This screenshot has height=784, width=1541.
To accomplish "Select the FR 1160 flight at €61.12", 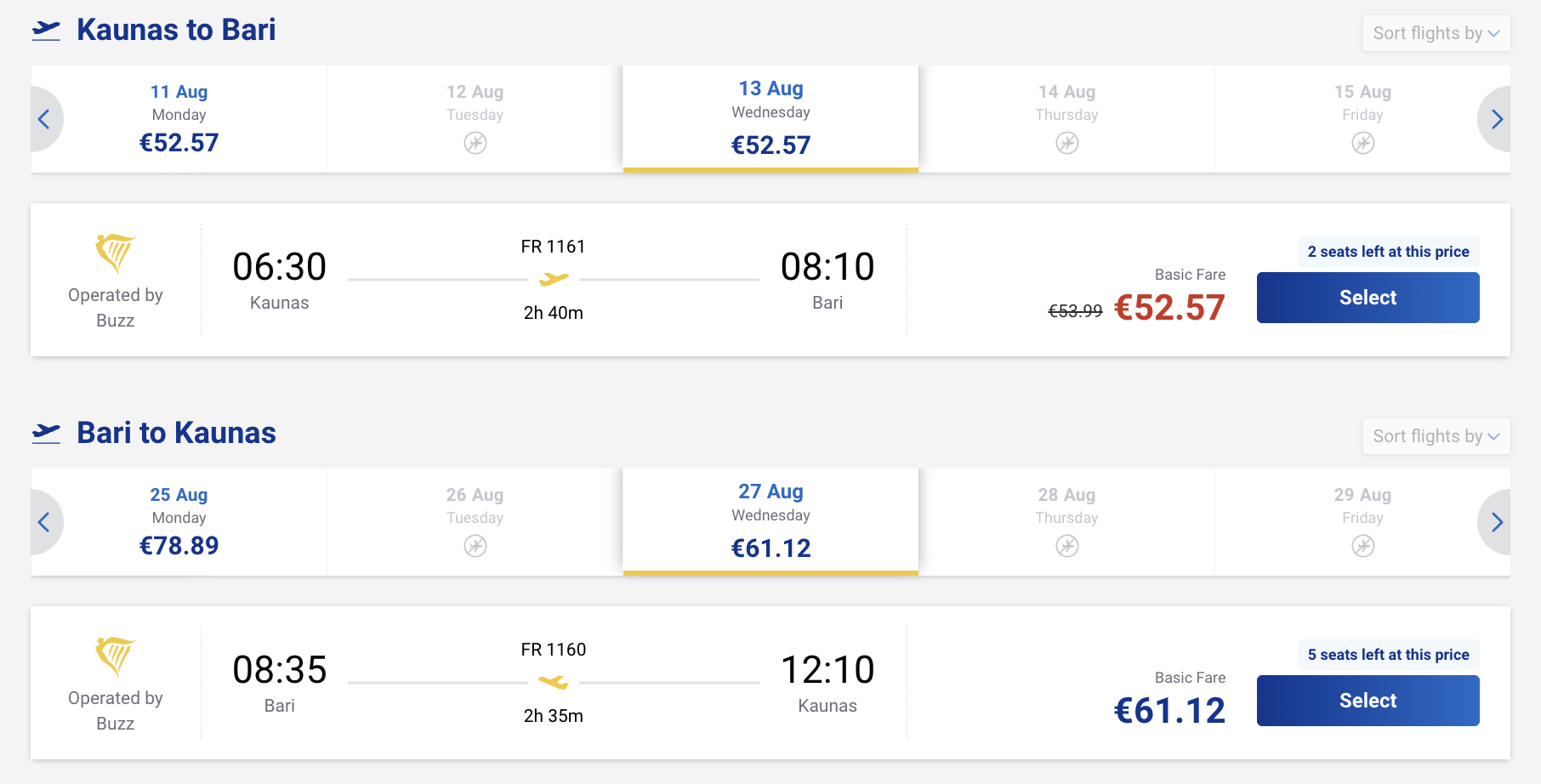I will pyautogui.click(x=1368, y=701).
